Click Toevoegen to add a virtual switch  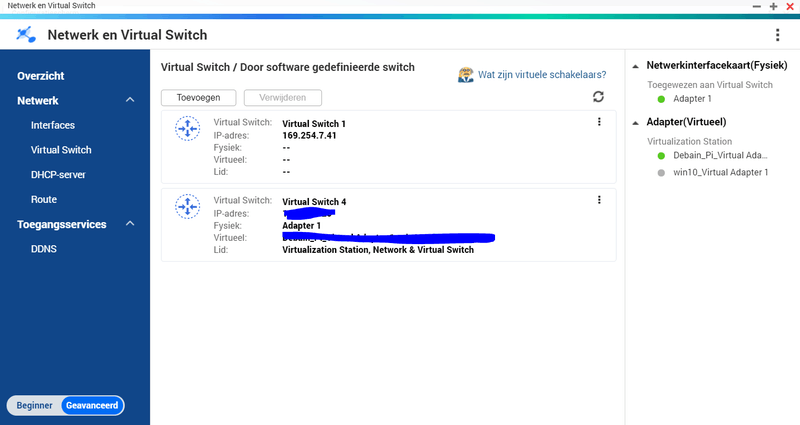(x=198, y=97)
